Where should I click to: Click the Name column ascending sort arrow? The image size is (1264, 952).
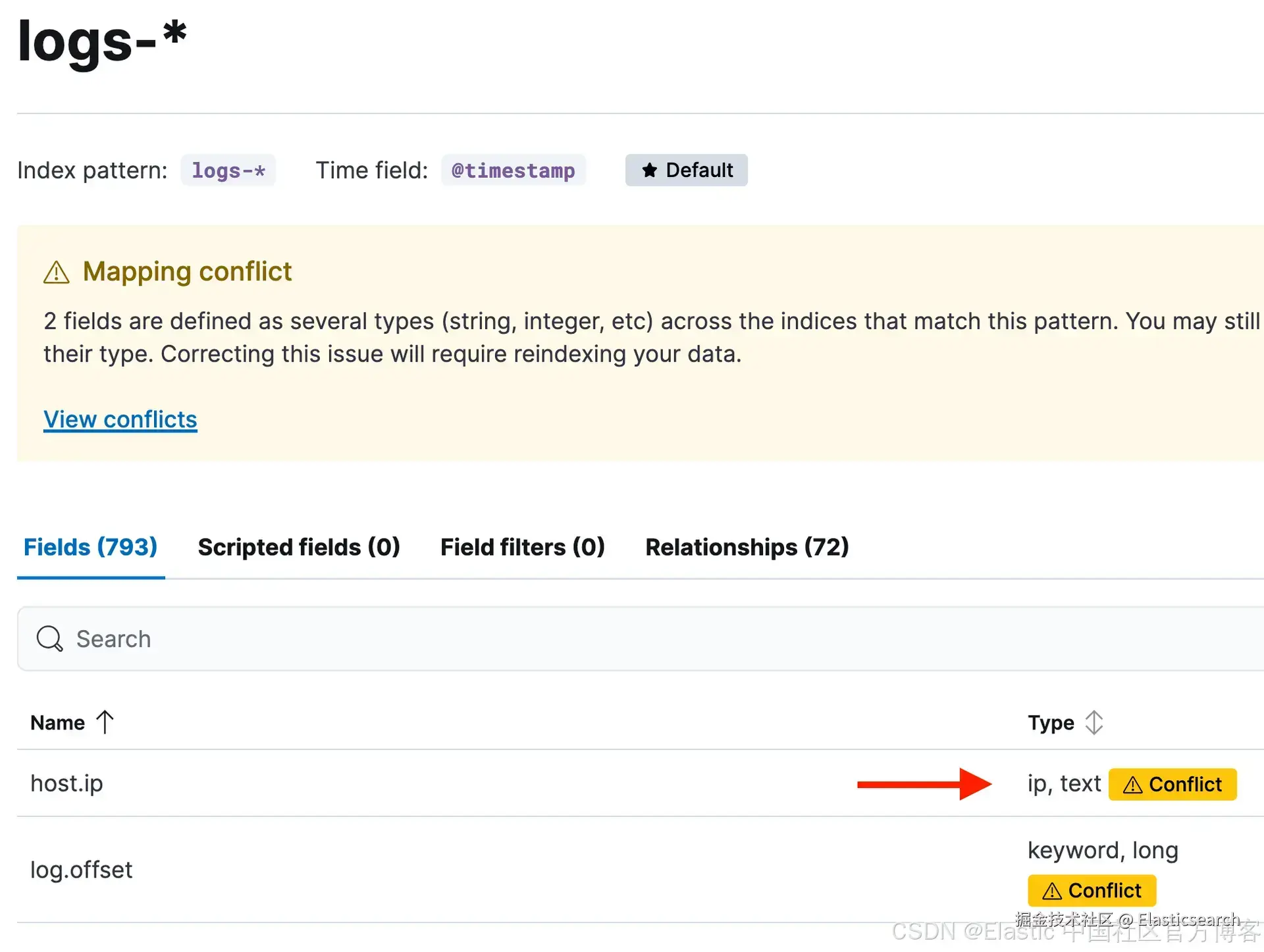point(105,722)
